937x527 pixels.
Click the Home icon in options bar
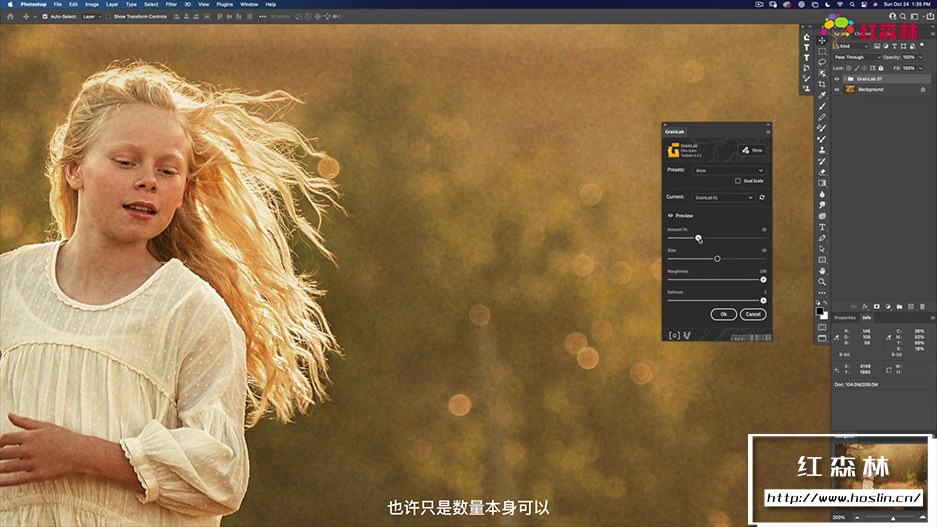10,17
